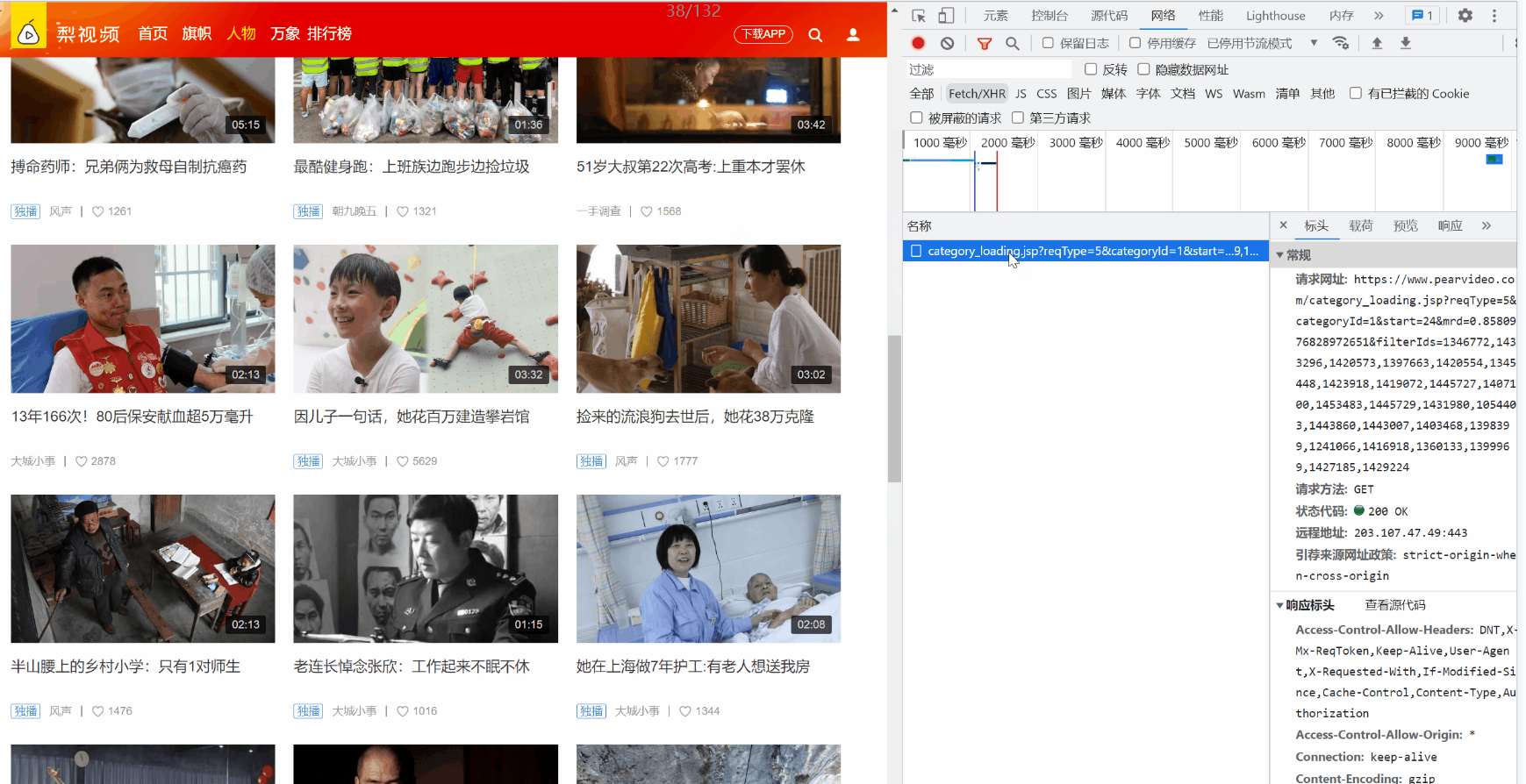Click the network filter text input
1526x784 pixels.
click(988, 69)
